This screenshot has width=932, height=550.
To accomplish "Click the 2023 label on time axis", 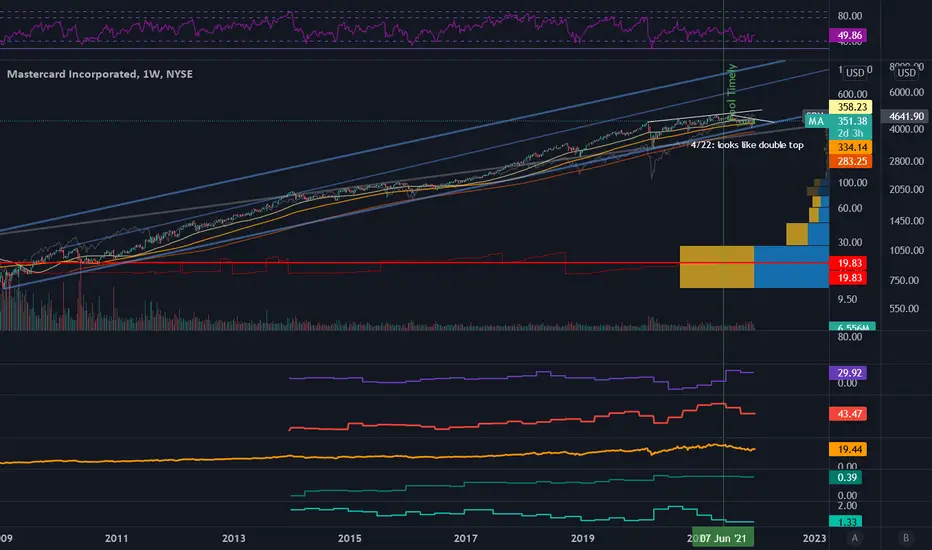I will (814, 538).
